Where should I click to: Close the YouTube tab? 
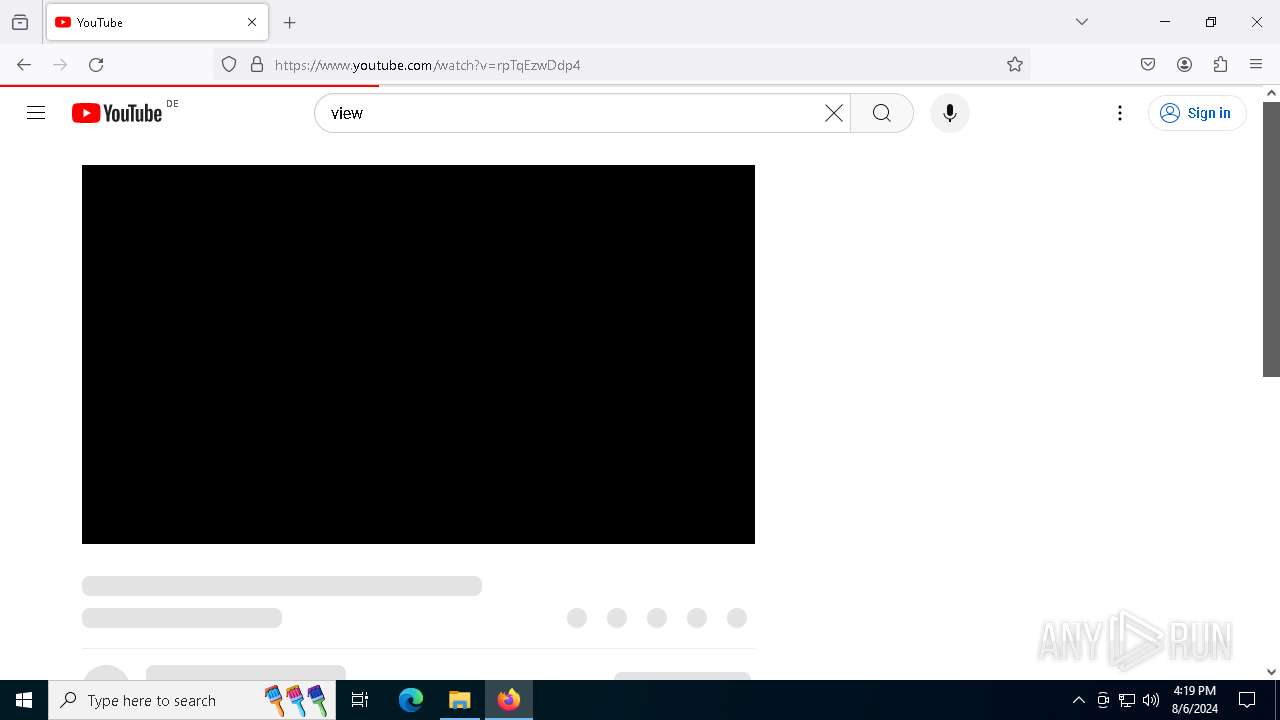[x=252, y=22]
